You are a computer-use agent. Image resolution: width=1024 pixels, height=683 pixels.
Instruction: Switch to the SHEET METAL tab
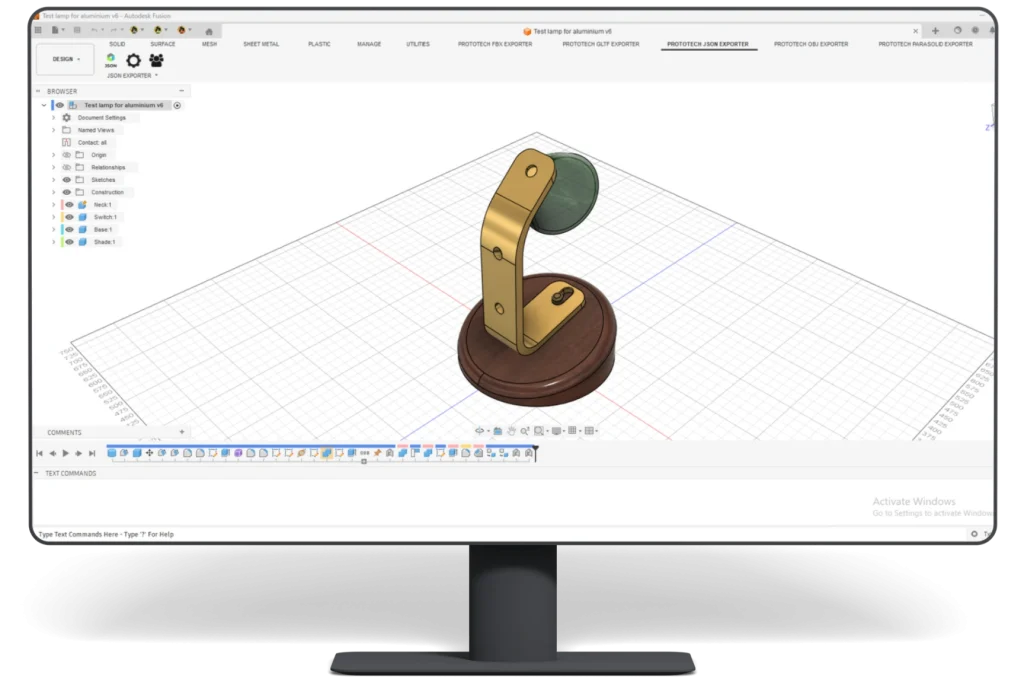point(261,44)
